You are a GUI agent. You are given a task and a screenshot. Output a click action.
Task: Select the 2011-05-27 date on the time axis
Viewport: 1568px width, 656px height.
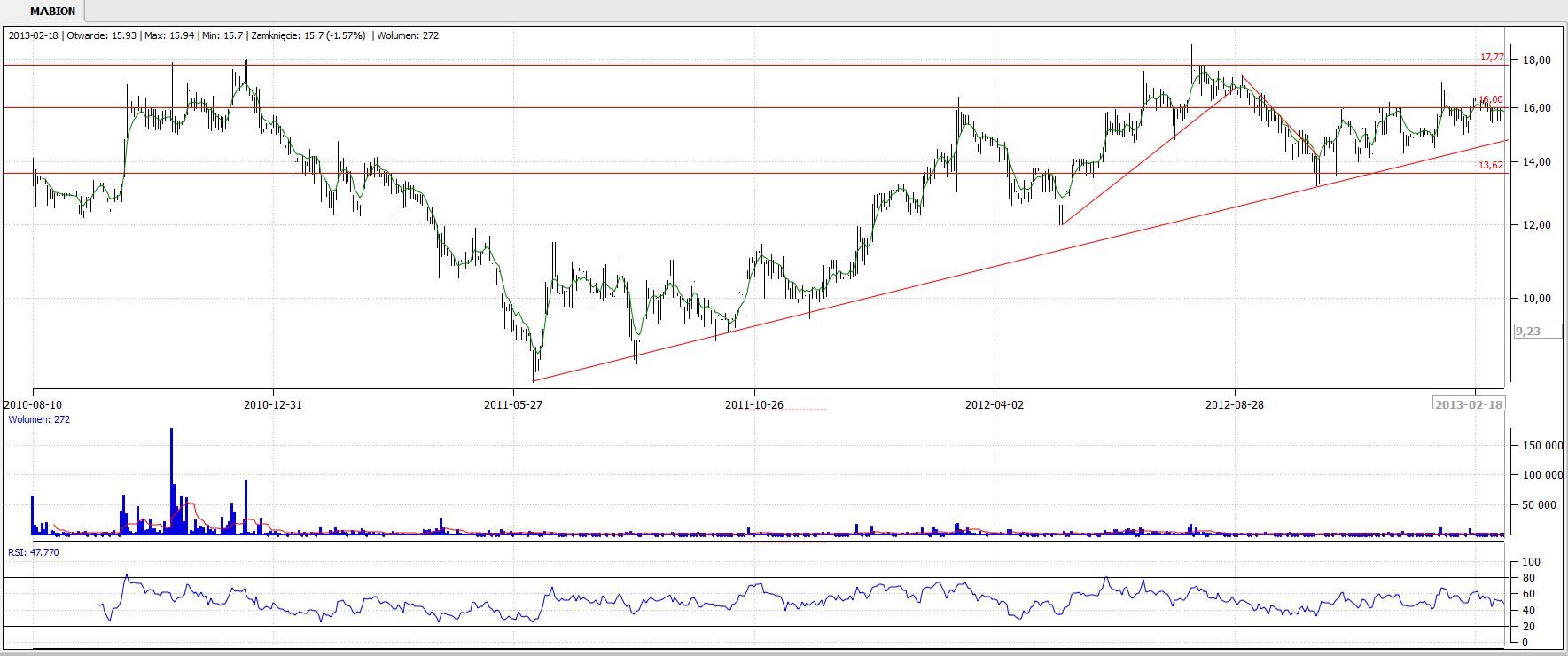[513, 405]
